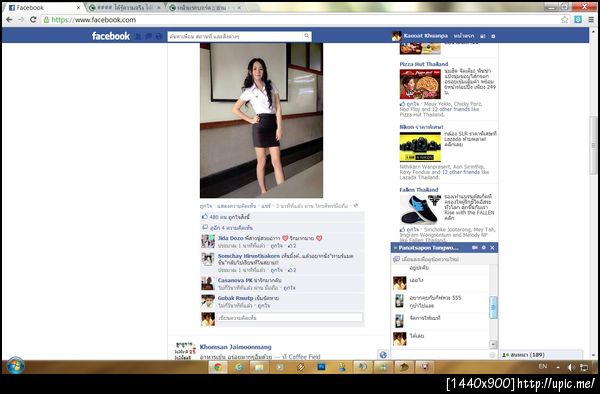Open Windows Start button
The height and width of the screenshot is (394, 600).
(15, 366)
